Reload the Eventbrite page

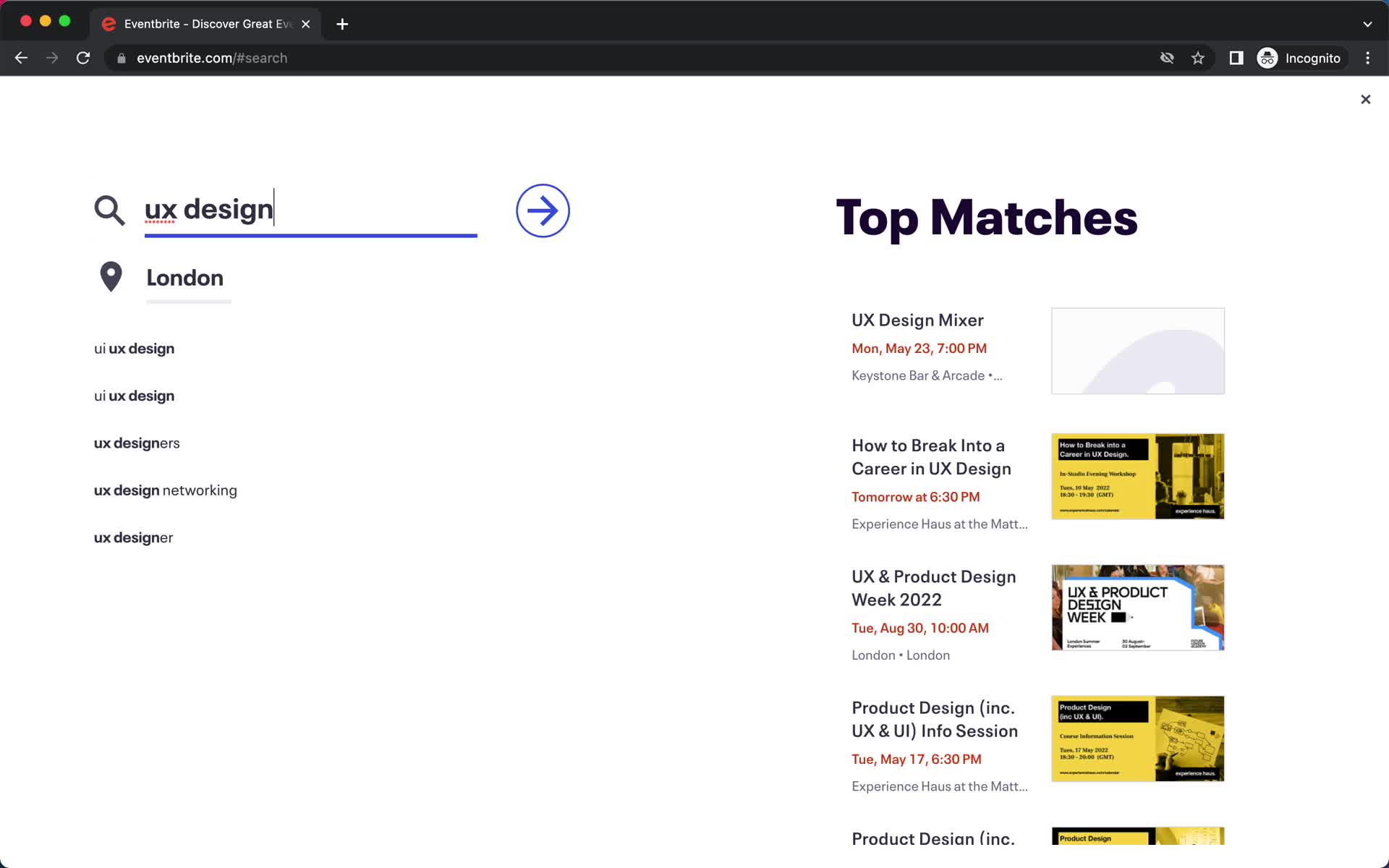(83, 58)
